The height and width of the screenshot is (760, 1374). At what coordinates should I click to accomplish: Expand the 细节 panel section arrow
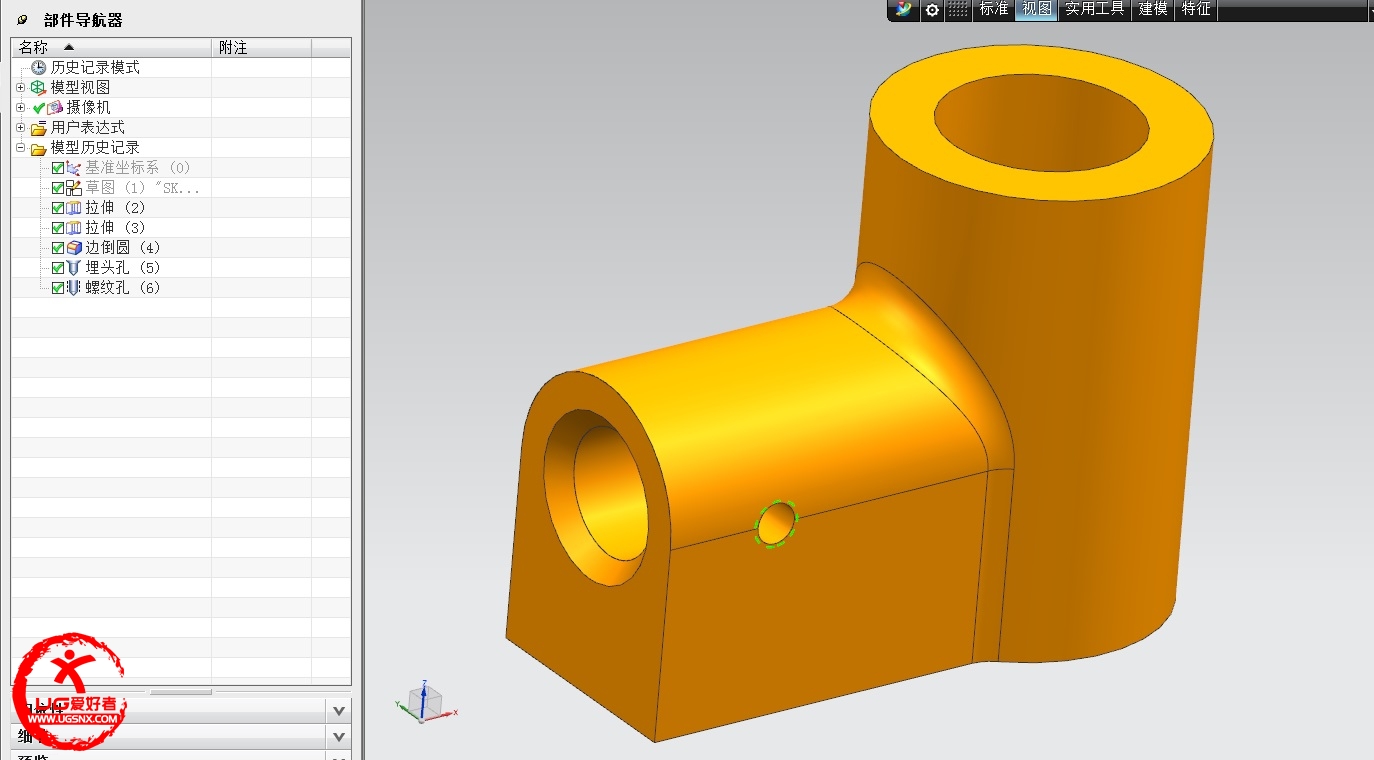click(x=339, y=737)
